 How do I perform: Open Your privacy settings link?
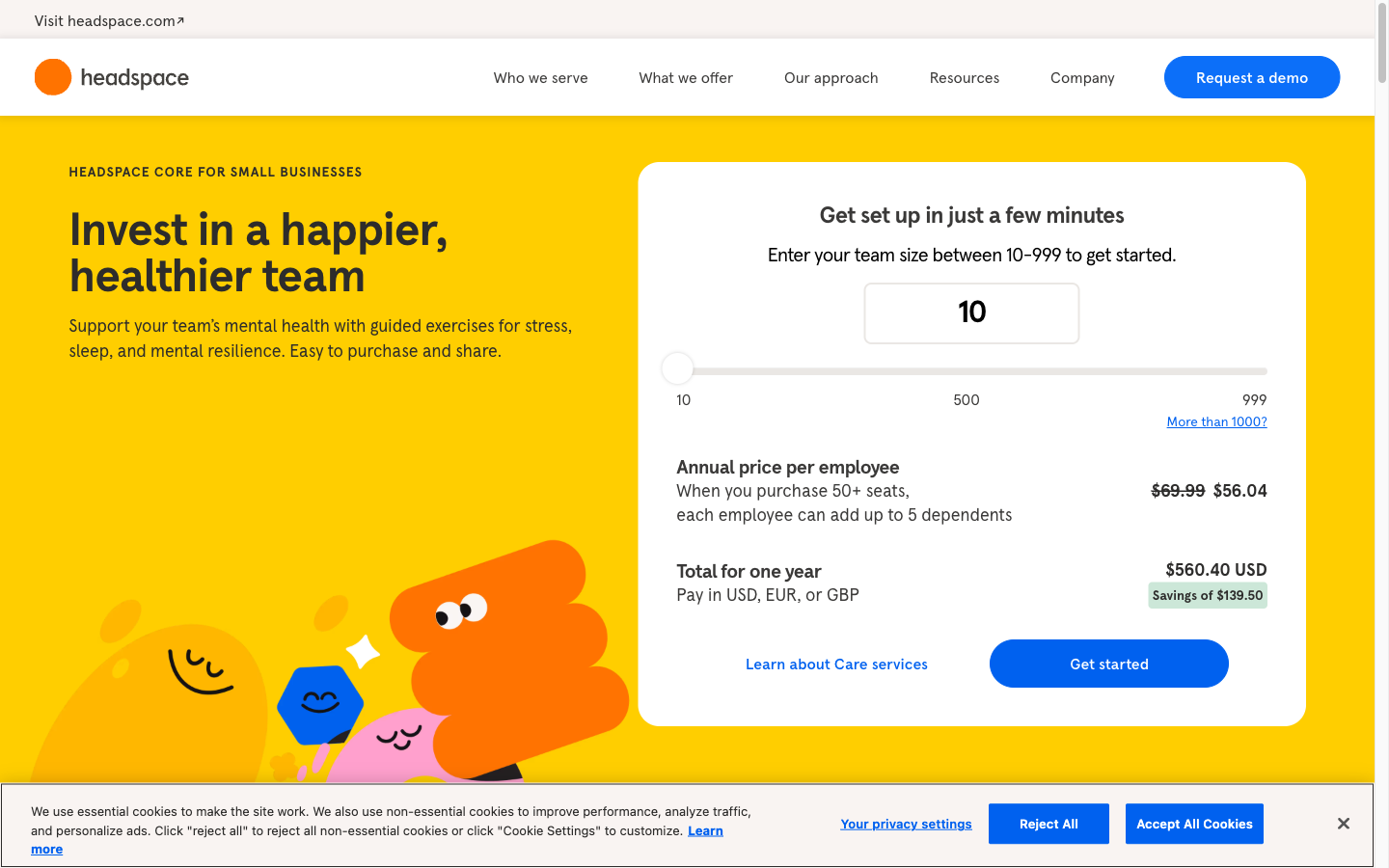(x=906, y=824)
